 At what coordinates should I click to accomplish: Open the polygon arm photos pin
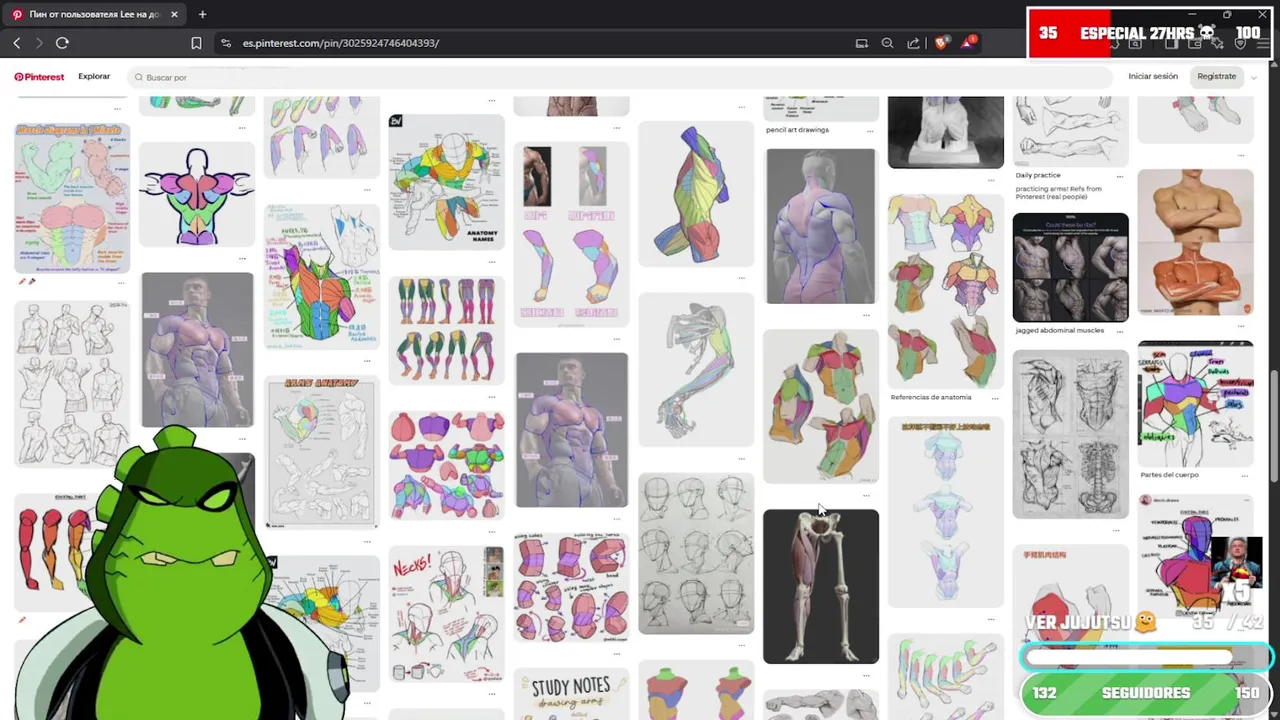572,235
